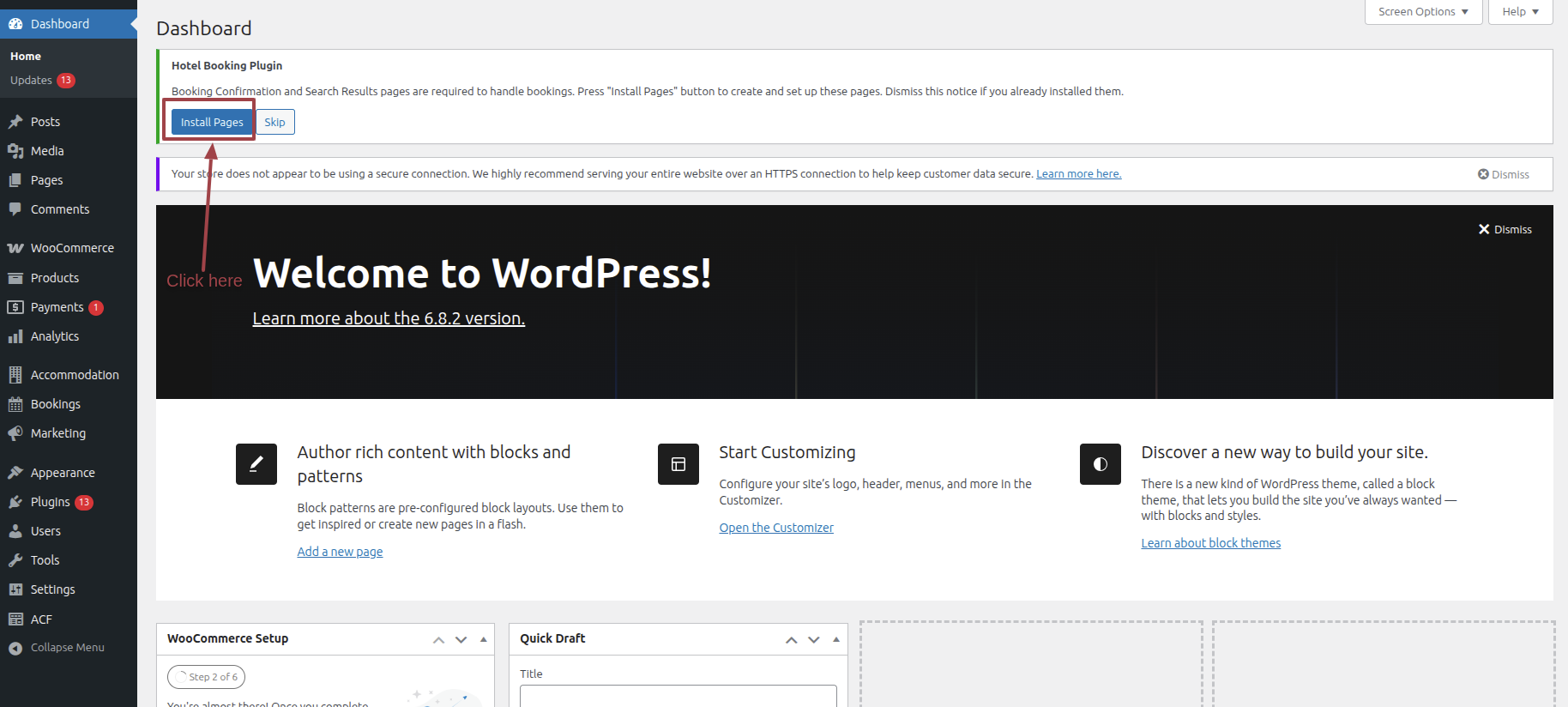Open the Bookings menu label
The width and height of the screenshot is (1568, 707).
pyautogui.click(x=56, y=404)
